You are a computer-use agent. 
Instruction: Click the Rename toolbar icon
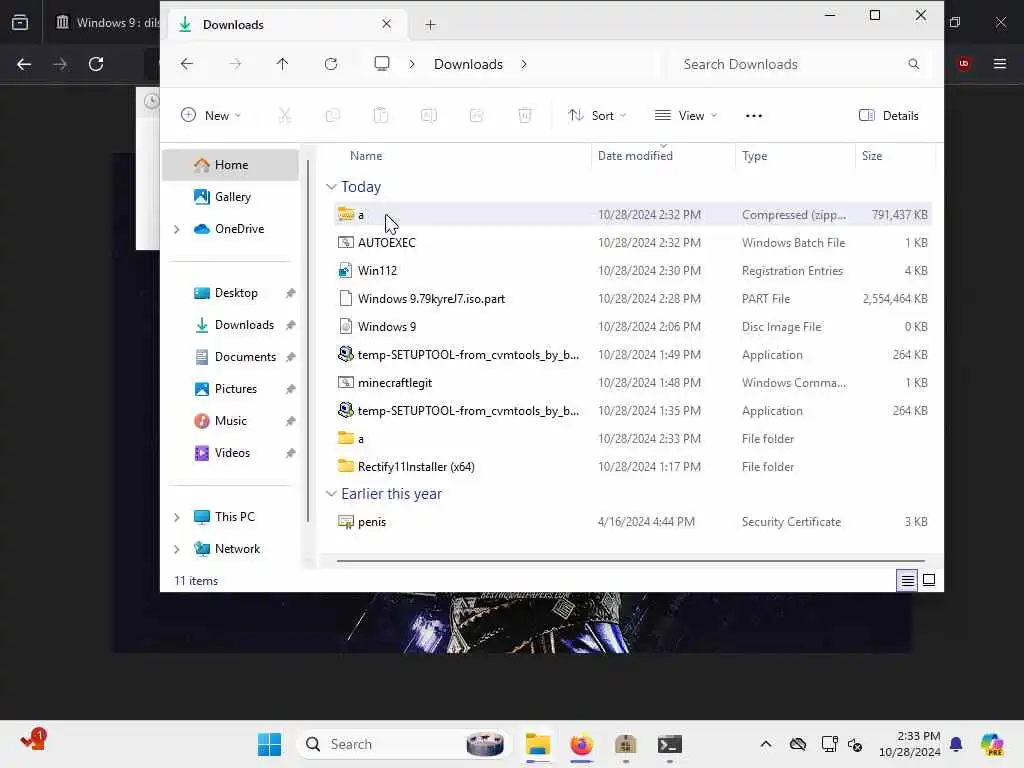[429, 116]
